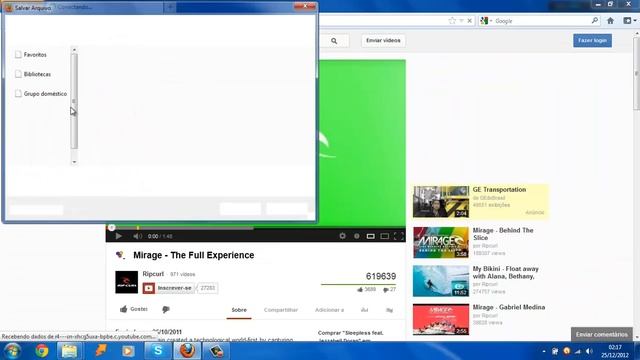
Task: Click the dislike thumbs-down icon
Action: coord(166,309)
